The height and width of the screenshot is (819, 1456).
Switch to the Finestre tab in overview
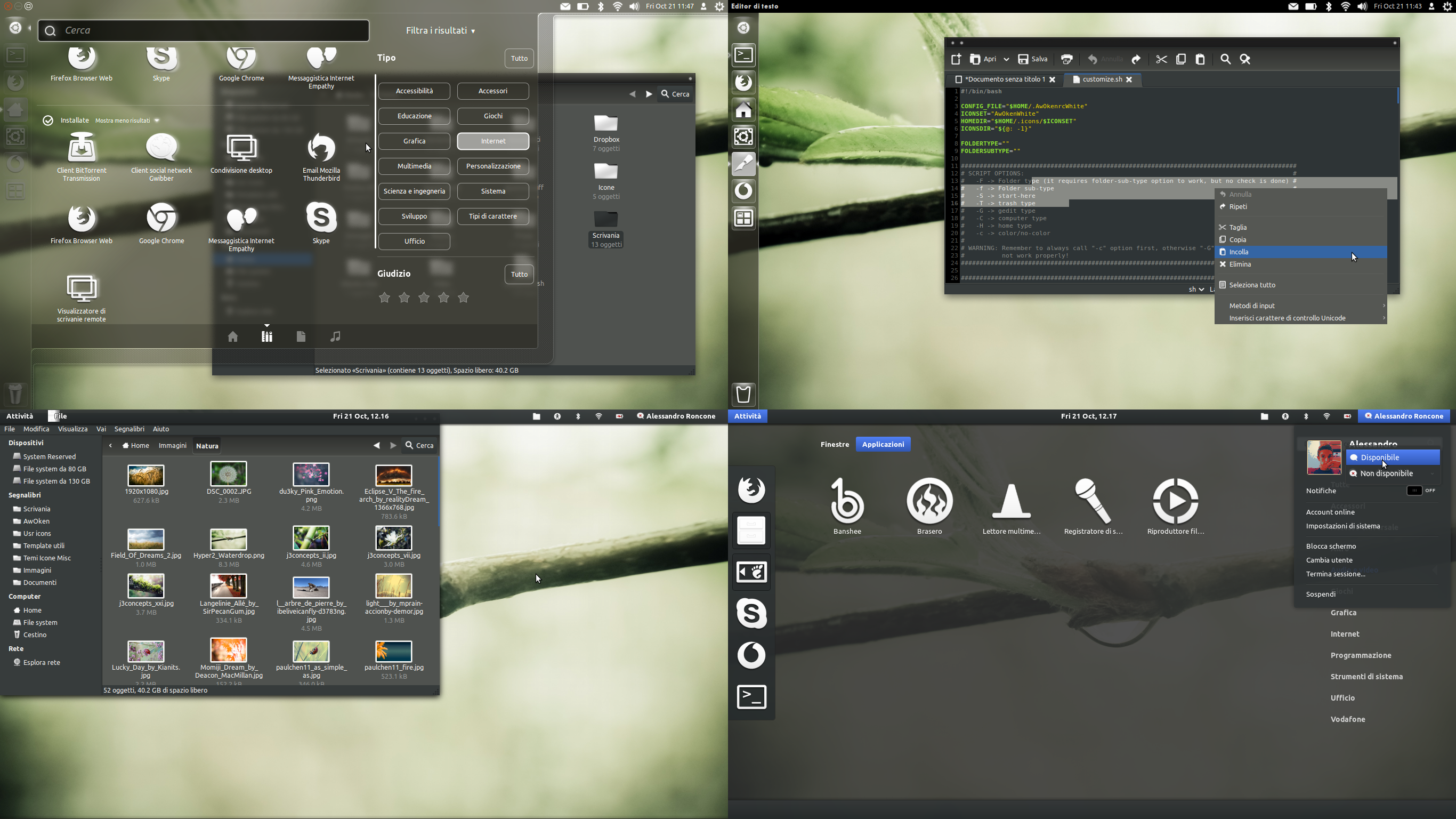click(x=834, y=444)
